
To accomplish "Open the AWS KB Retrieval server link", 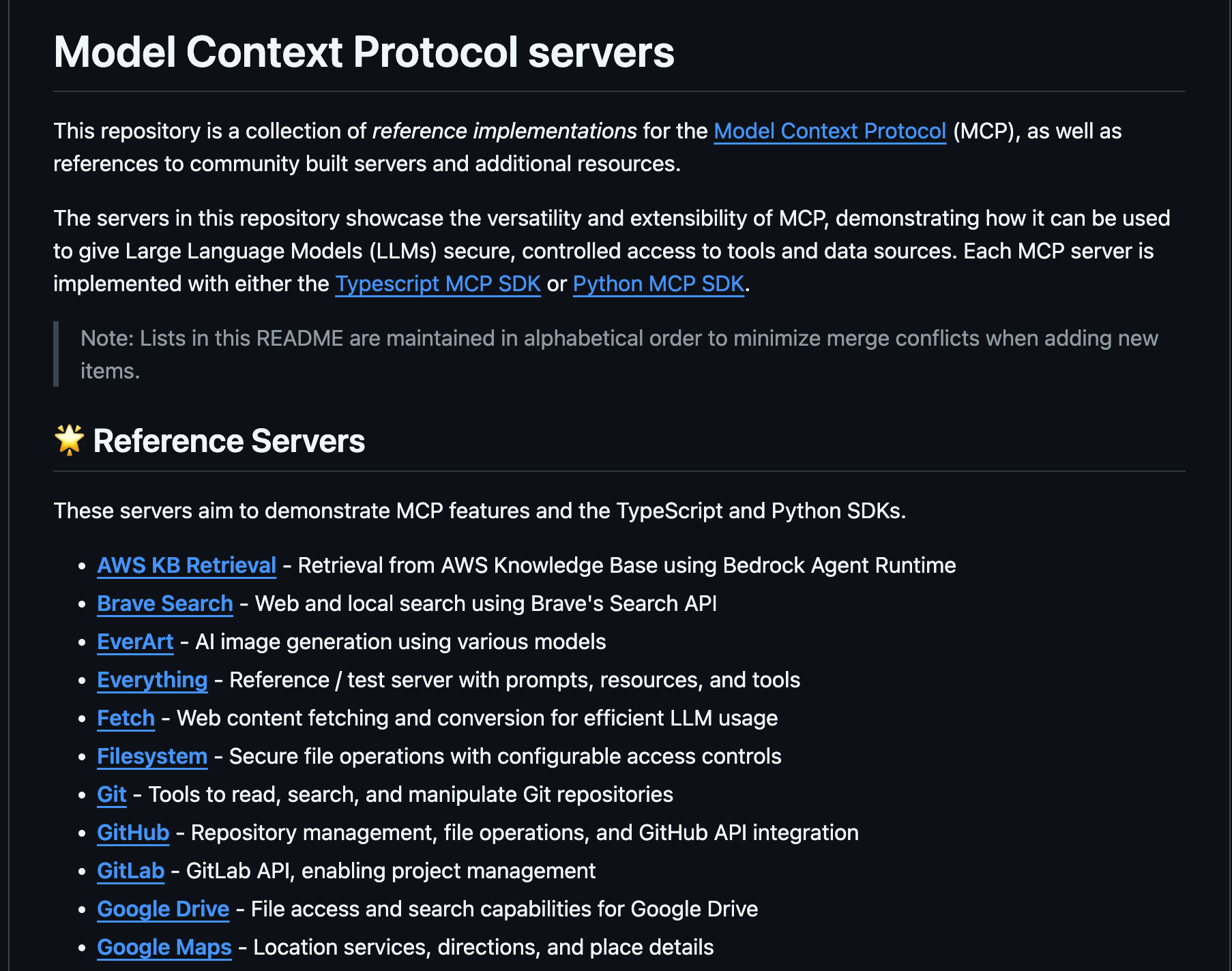I will (x=186, y=565).
